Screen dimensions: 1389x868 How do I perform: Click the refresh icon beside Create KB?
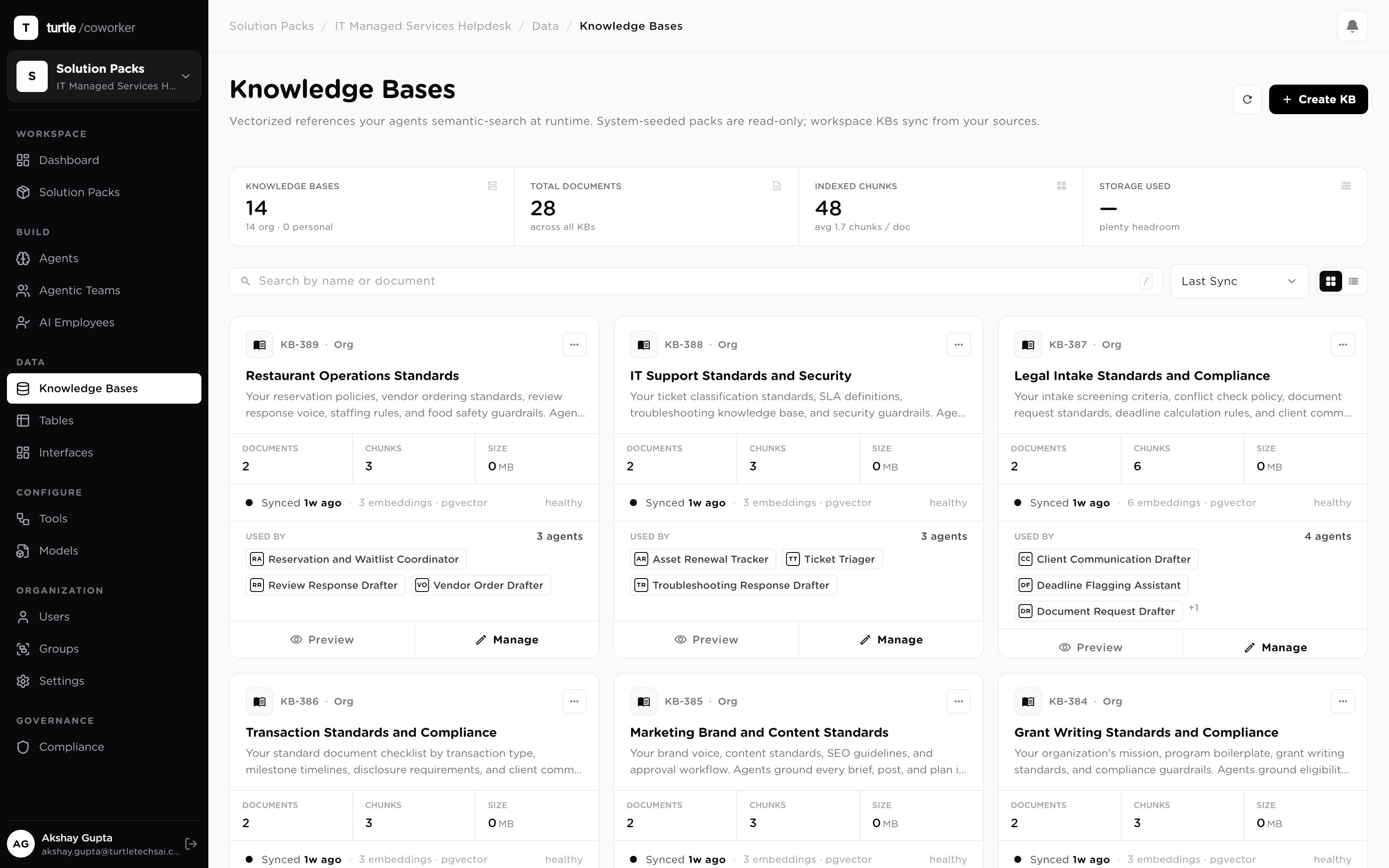pos(1247,99)
